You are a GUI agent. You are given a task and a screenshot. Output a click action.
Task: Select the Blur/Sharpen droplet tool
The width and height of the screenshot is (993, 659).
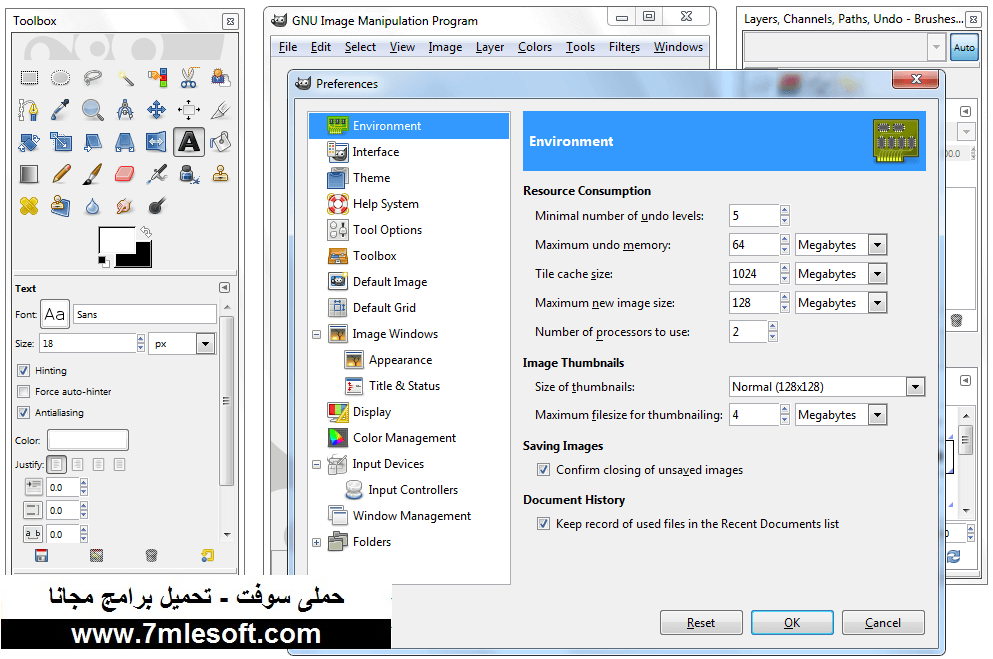92,206
